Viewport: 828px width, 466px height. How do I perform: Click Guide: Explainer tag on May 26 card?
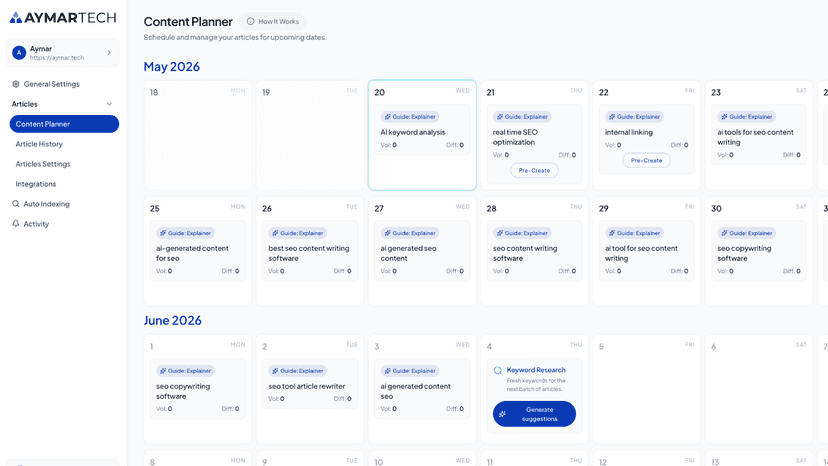pos(298,233)
